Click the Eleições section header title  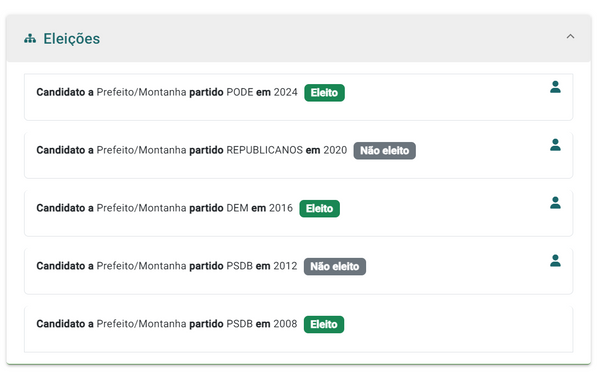[72, 39]
